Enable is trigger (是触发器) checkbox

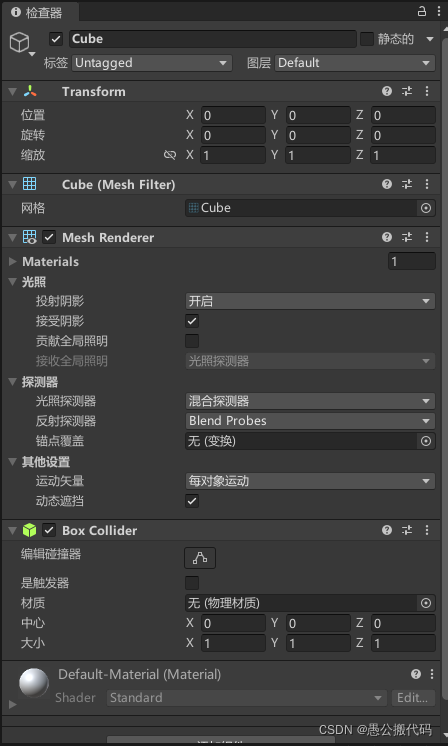(x=192, y=583)
